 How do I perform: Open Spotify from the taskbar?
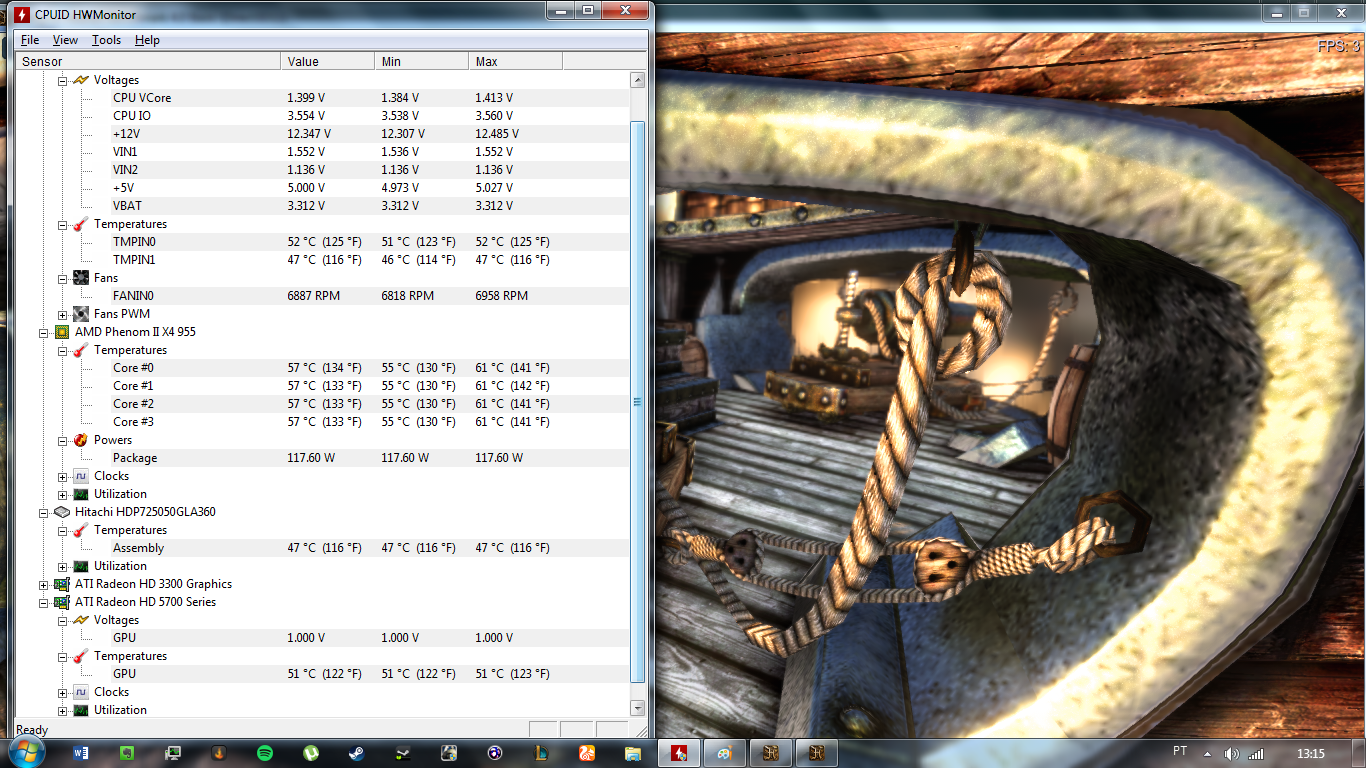coord(265,753)
